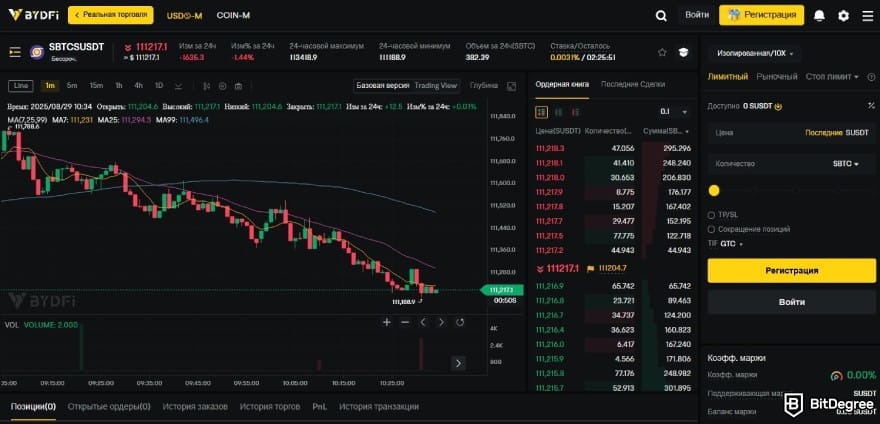
Task: Show combined bids and asks book view
Action: (542, 112)
